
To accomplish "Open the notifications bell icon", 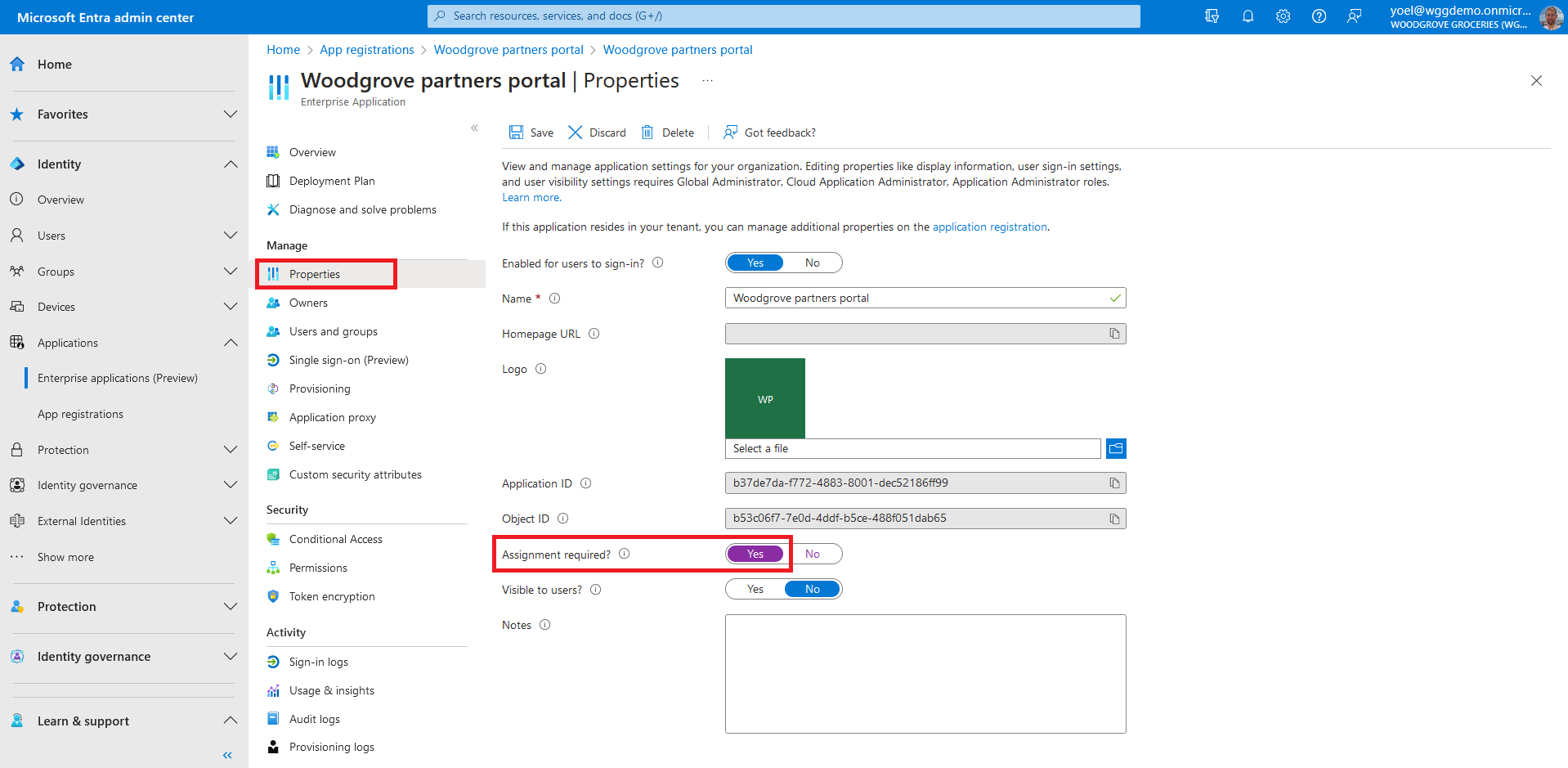I will [1248, 16].
